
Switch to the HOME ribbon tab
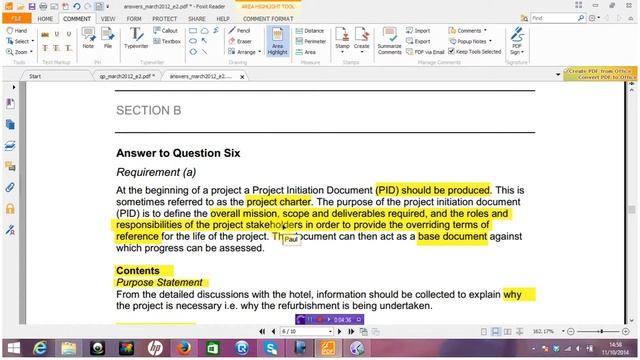tap(45, 19)
